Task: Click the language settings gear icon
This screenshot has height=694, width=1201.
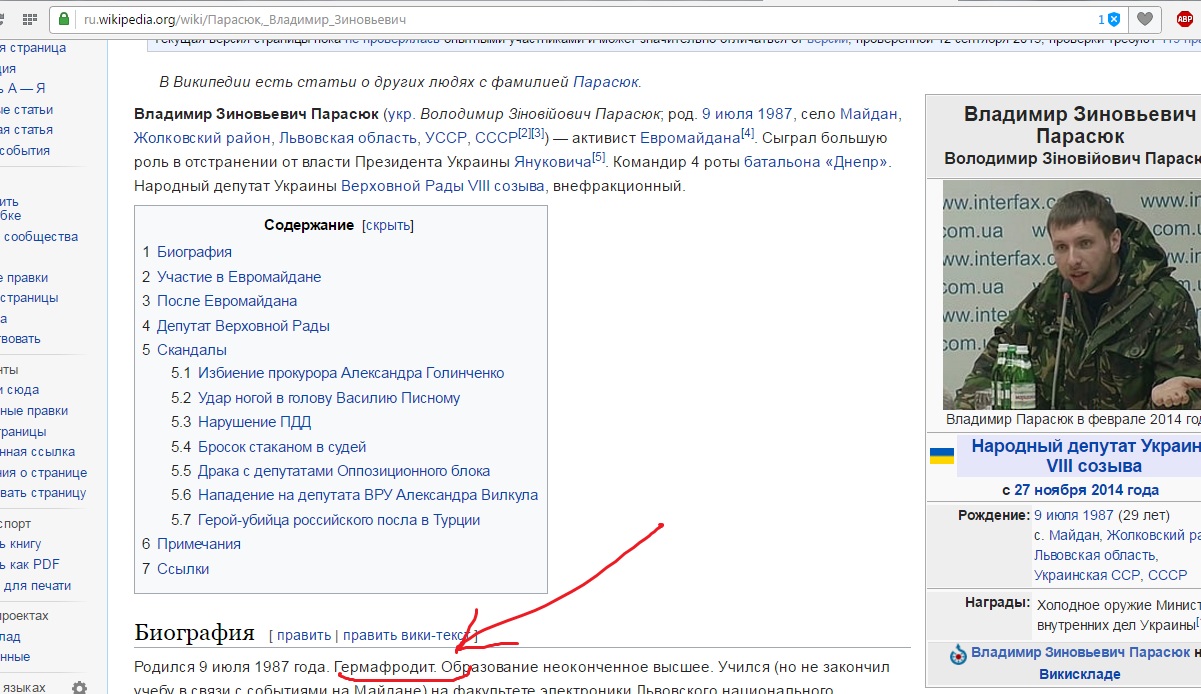Action: tap(79, 687)
